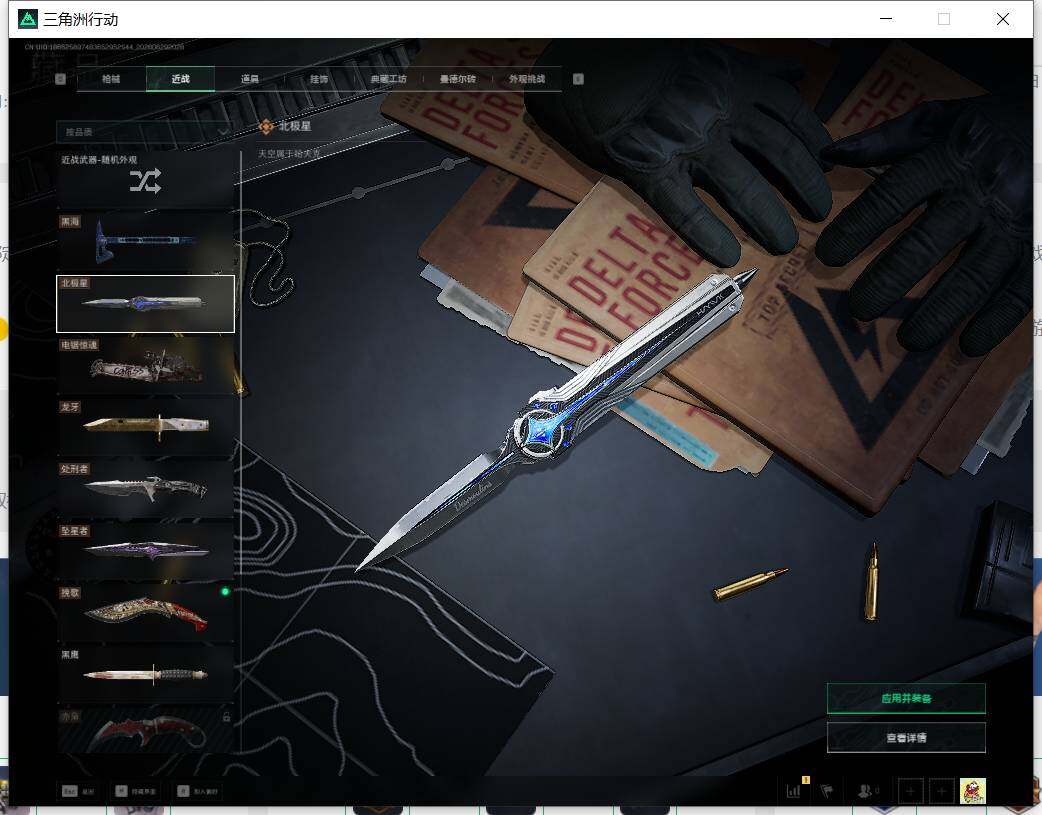Switch to the 枪械 tab

111,79
